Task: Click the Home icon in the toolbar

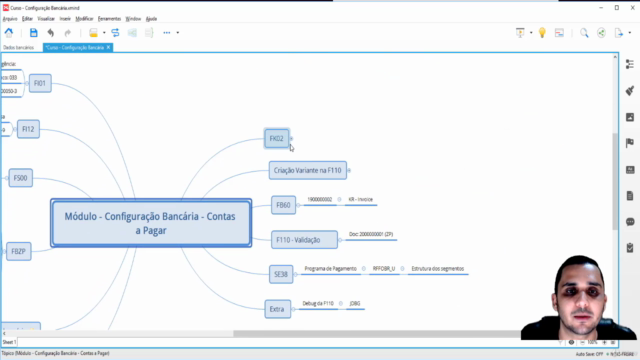Action: pos(9,33)
